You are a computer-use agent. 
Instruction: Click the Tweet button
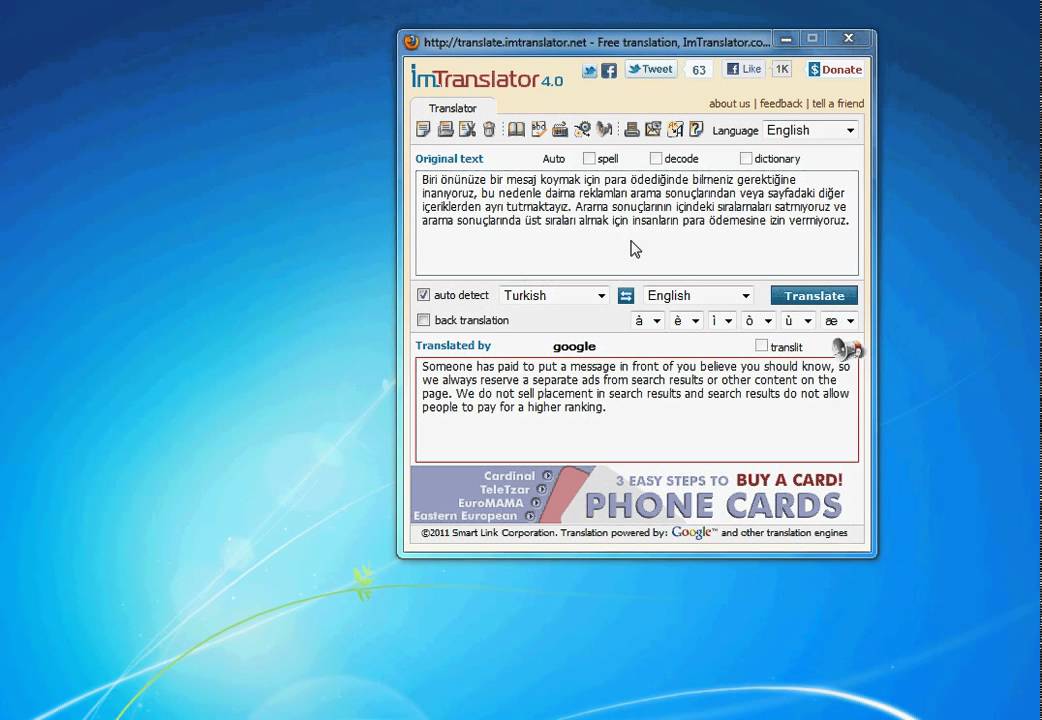[651, 69]
